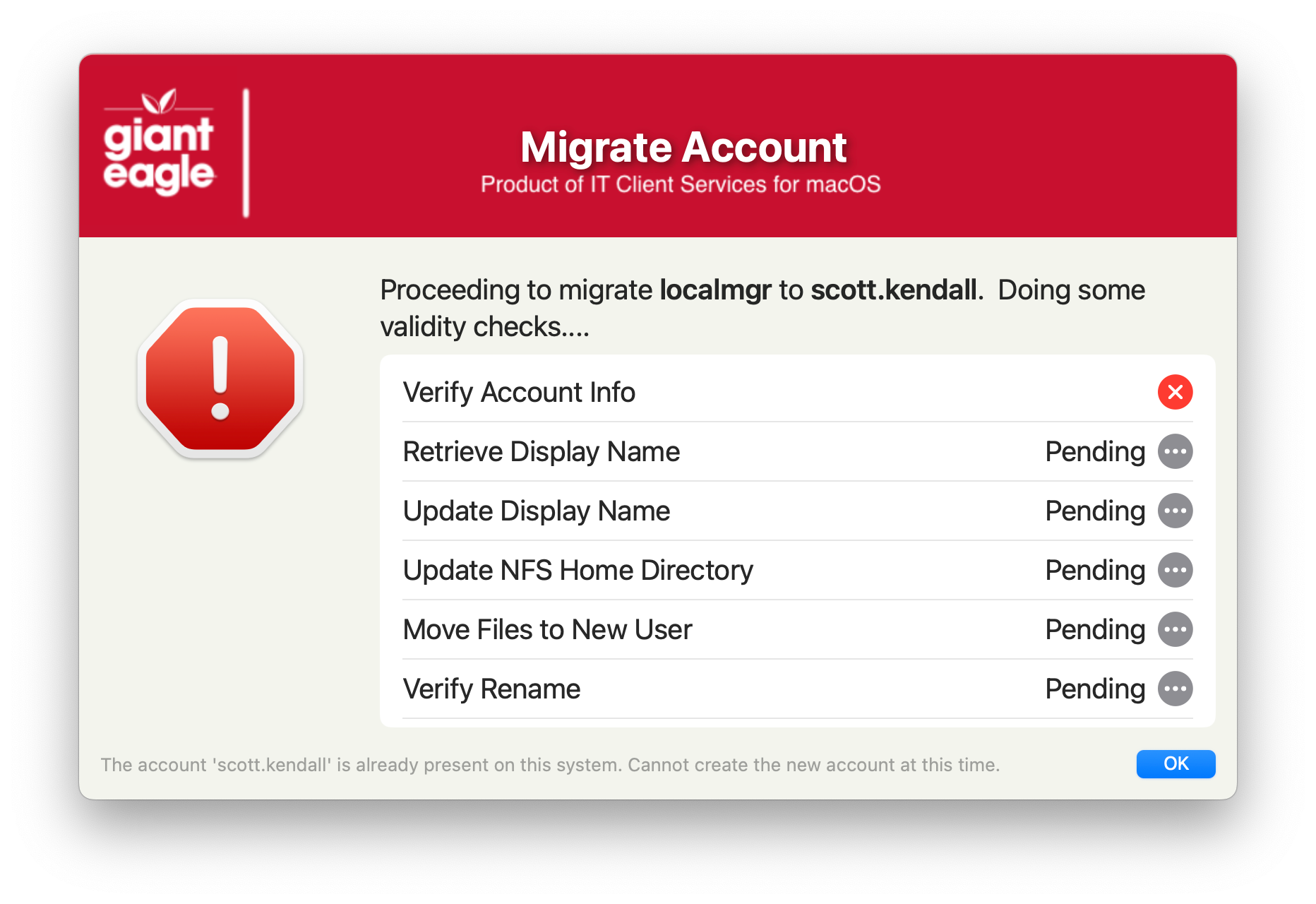
Task: Click the red failed icon for Verify Account Info
Action: 1175,392
